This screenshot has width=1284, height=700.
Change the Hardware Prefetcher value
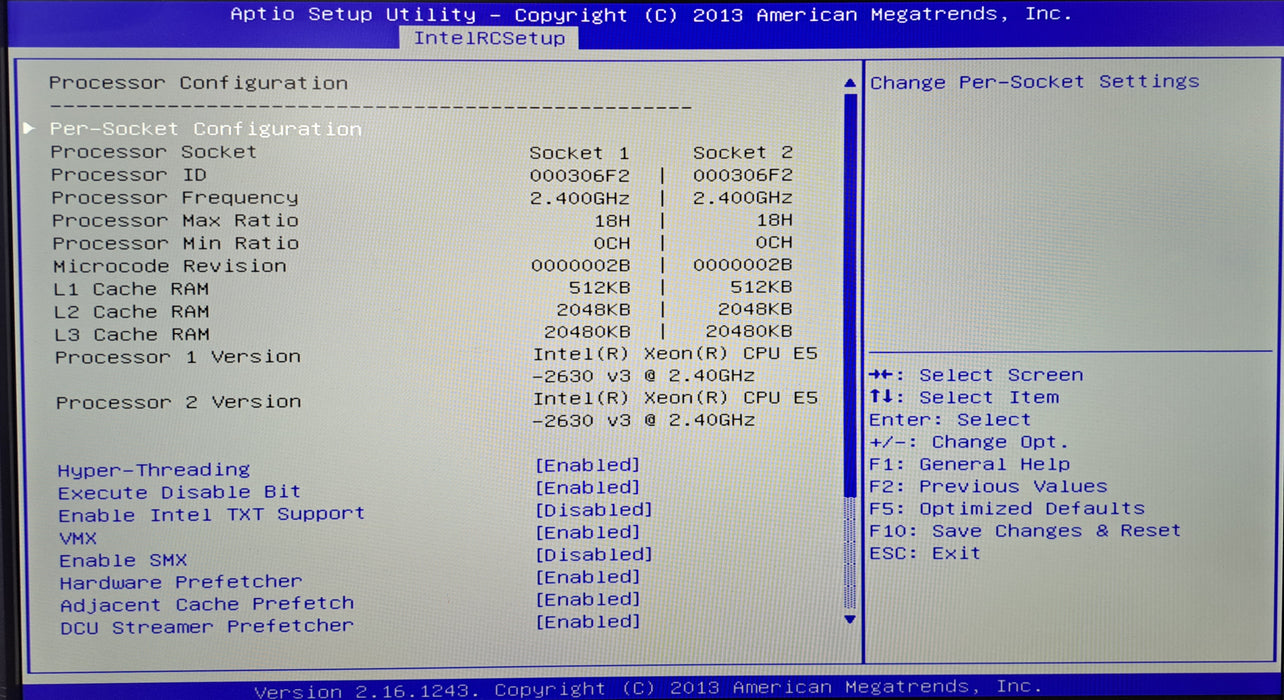[x=588, y=577]
